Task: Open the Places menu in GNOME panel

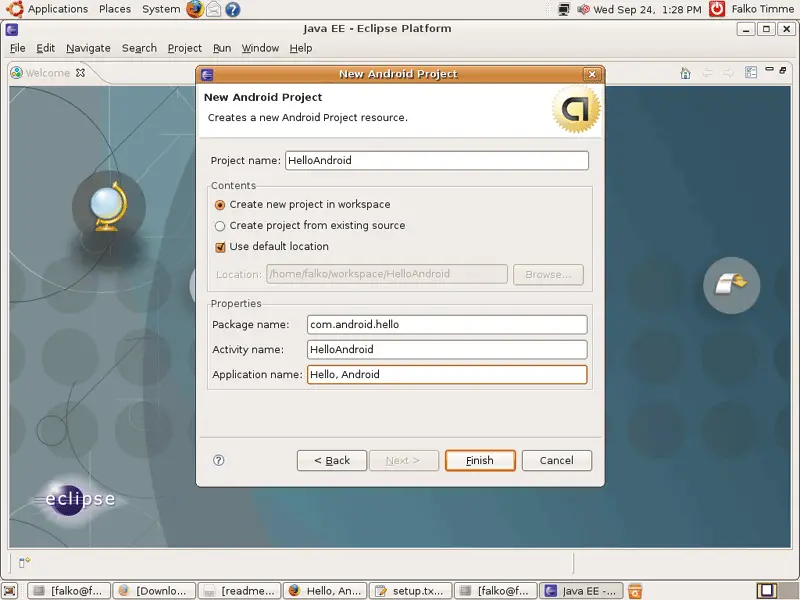Action: (x=115, y=9)
